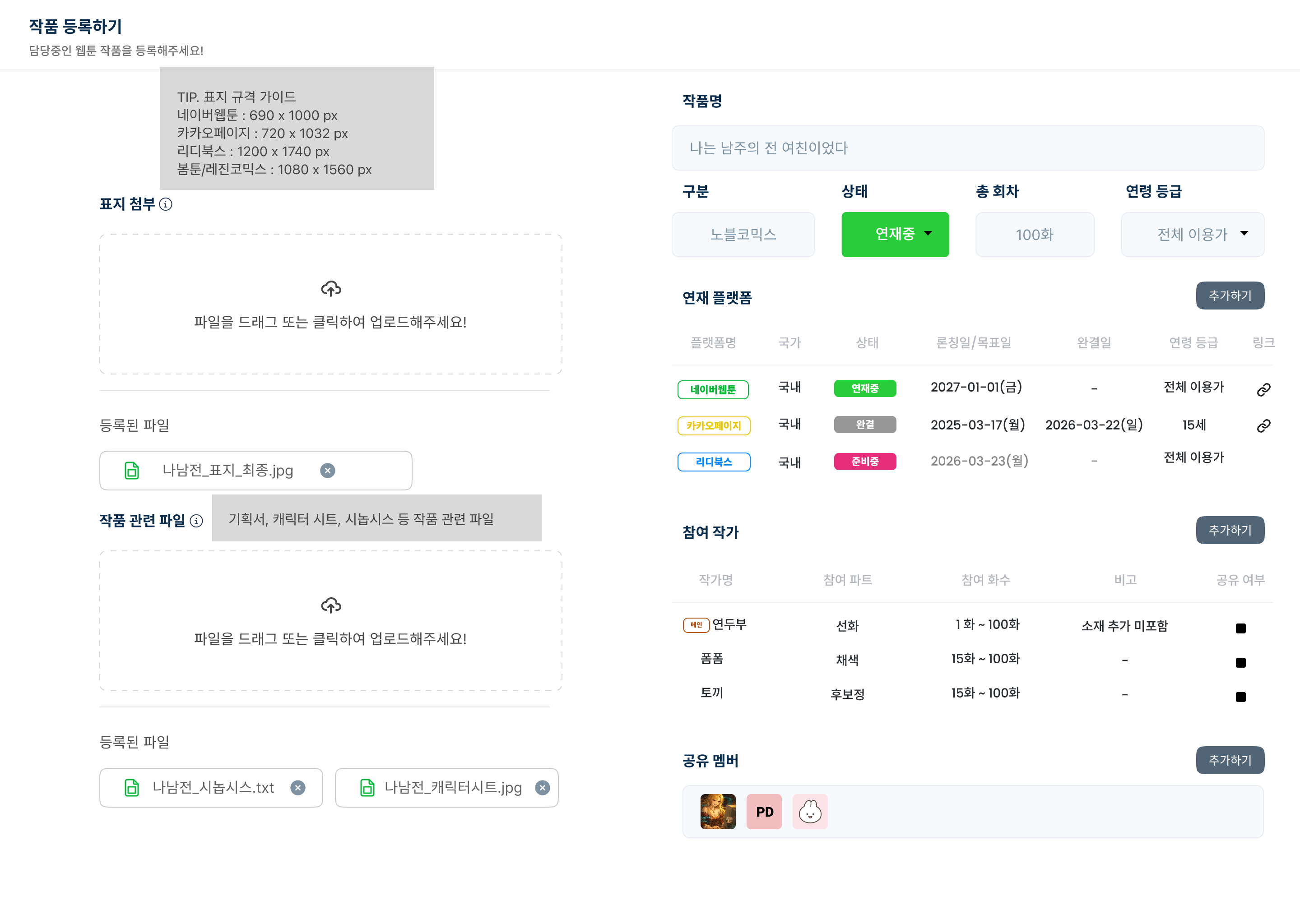
Task: Click the cover upload cloud icon
Action: pyautogui.click(x=331, y=289)
